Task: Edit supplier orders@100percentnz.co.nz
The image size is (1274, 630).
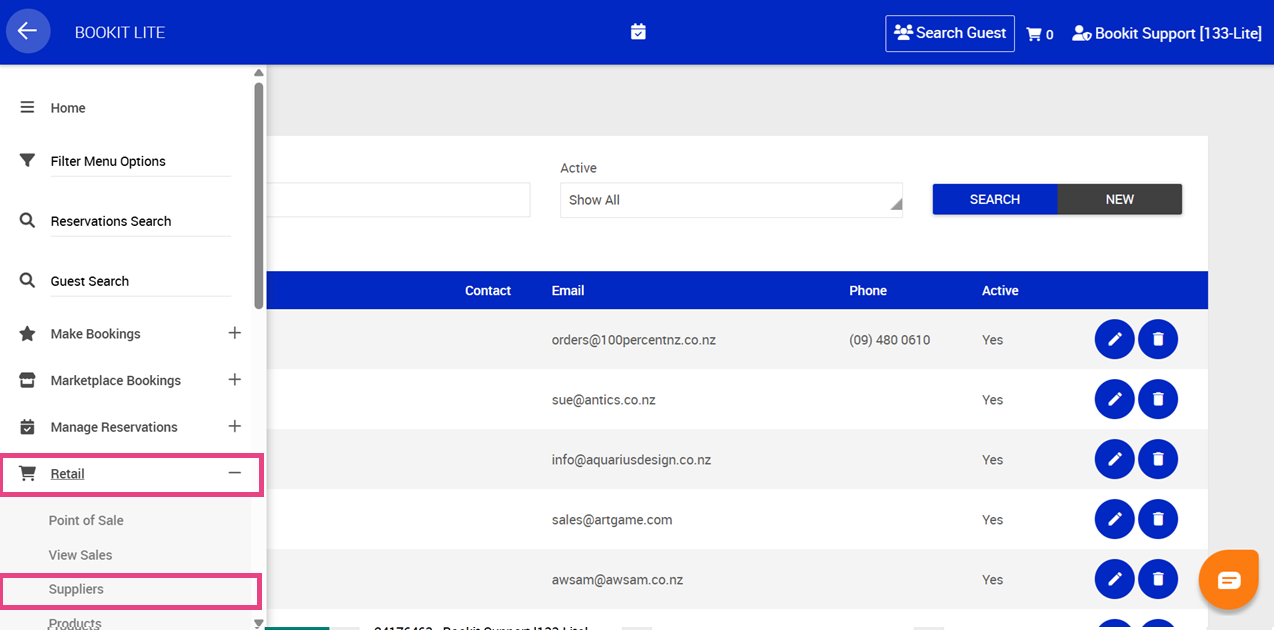Action: (x=1115, y=339)
